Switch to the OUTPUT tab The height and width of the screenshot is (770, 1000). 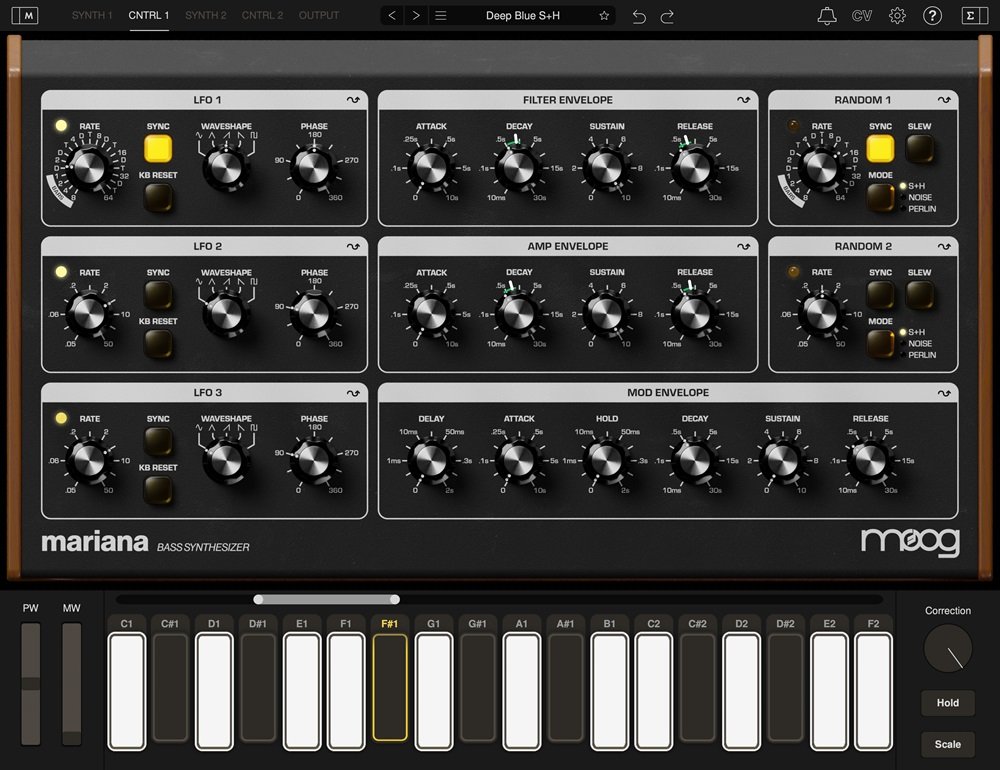pos(319,16)
